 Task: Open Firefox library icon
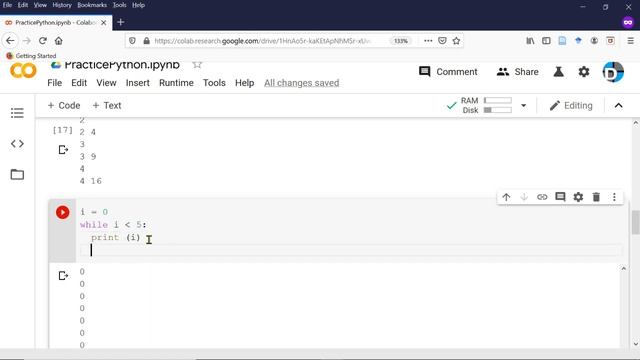click(530, 41)
